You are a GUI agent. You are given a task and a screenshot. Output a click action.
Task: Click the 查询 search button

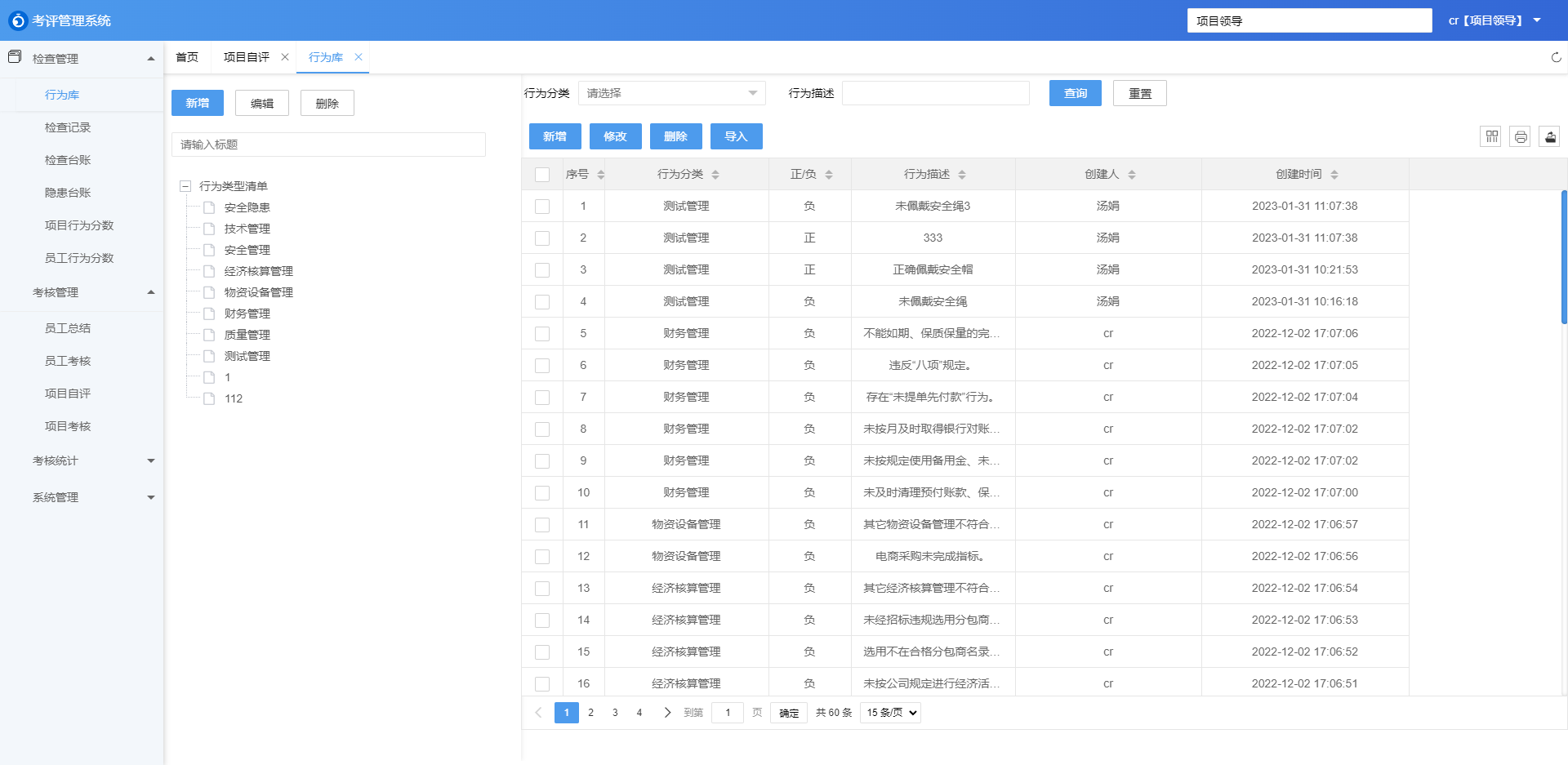pos(1076,93)
